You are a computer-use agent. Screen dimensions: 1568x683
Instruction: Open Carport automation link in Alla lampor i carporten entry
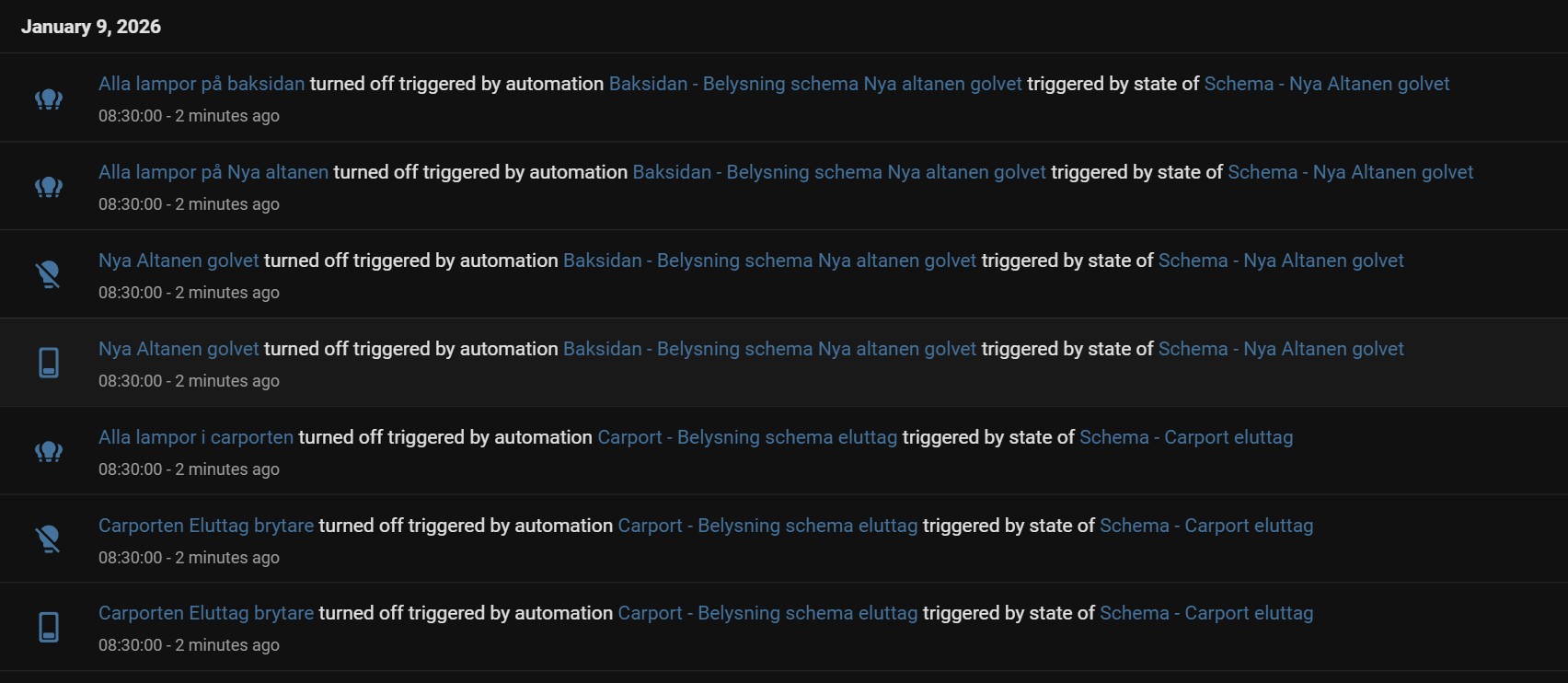pyautogui.click(x=747, y=437)
